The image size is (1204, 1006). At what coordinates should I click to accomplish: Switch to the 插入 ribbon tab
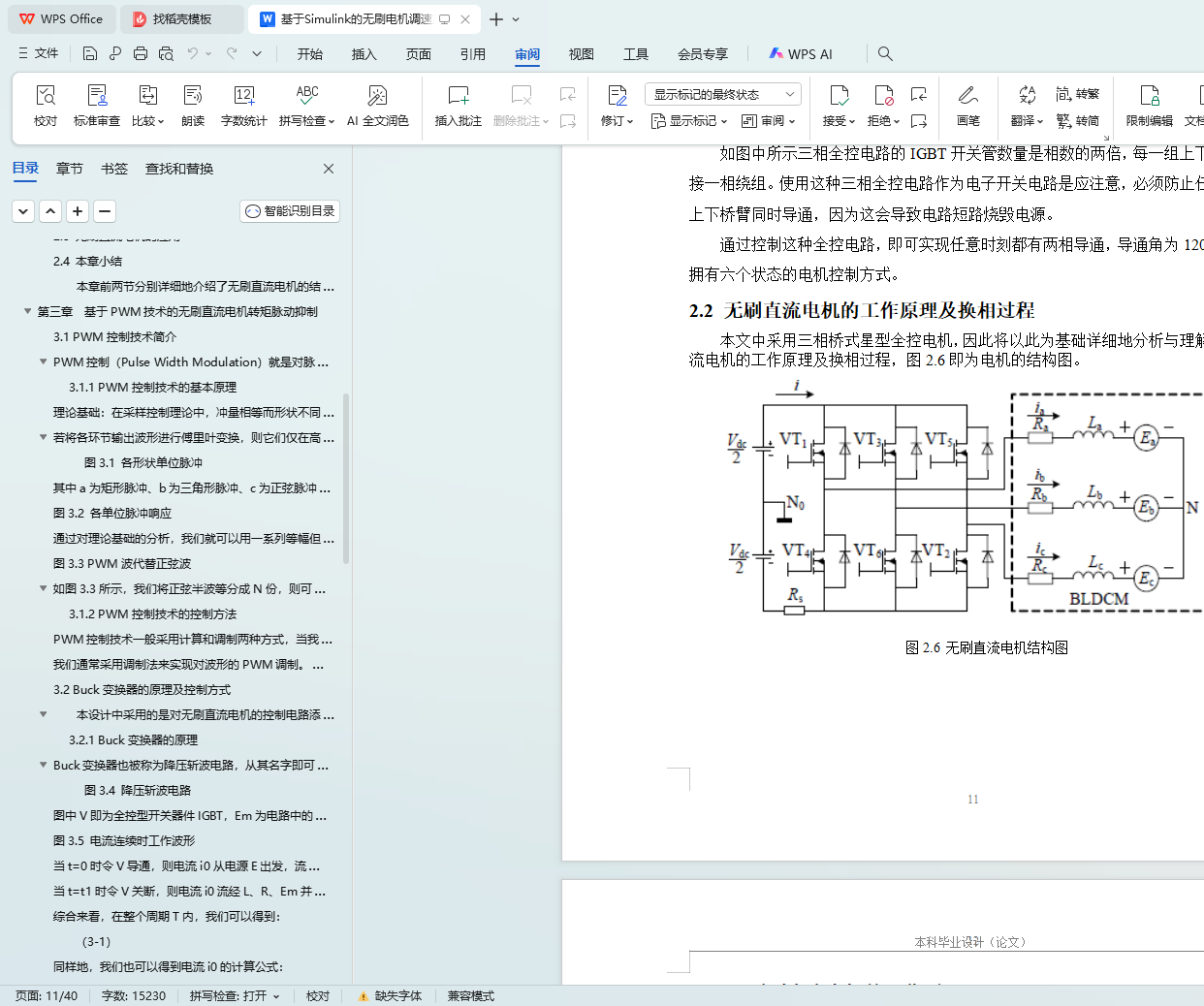pos(364,54)
